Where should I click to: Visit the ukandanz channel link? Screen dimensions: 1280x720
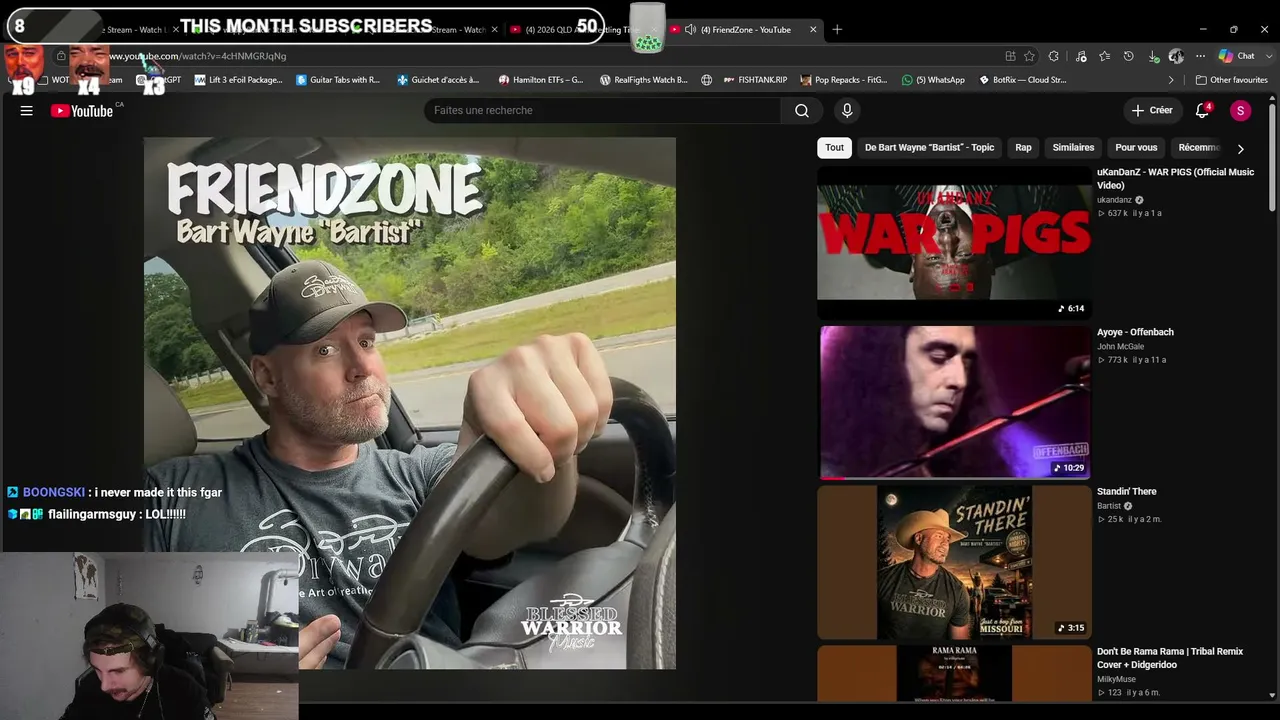pyautogui.click(x=1114, y=200)
